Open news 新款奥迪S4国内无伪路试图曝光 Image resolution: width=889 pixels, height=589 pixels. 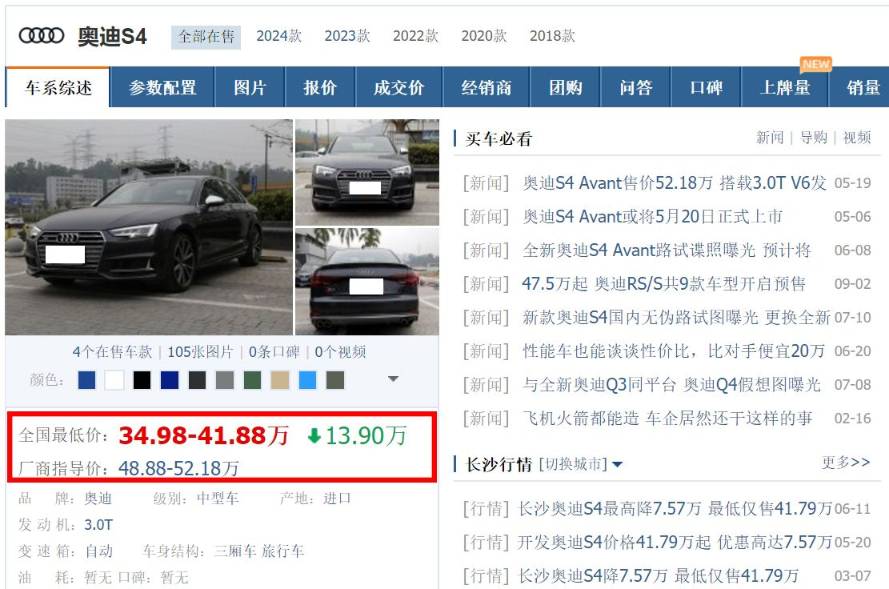click(676, 317)
